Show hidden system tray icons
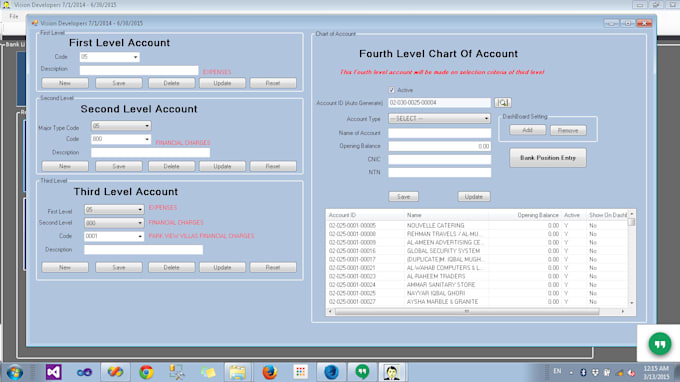The image size is (680, 382). pos(571,372)
